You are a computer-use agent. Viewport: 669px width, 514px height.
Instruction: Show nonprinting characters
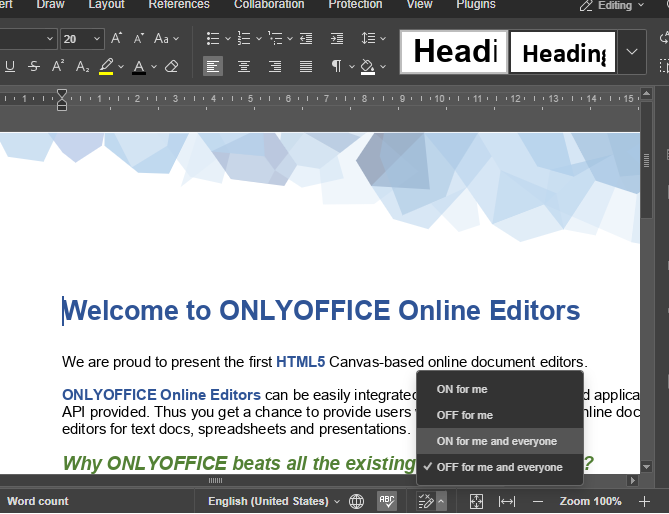pos(336,67)
